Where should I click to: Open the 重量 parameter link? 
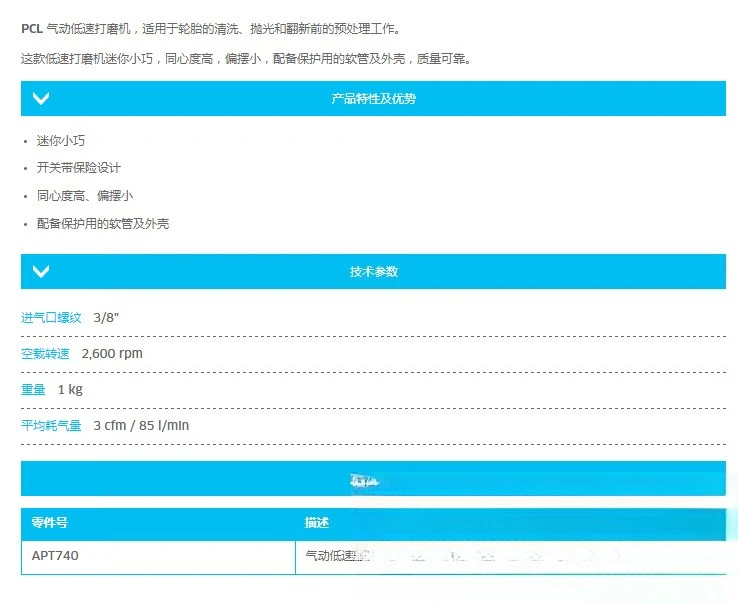coord(33,389)
